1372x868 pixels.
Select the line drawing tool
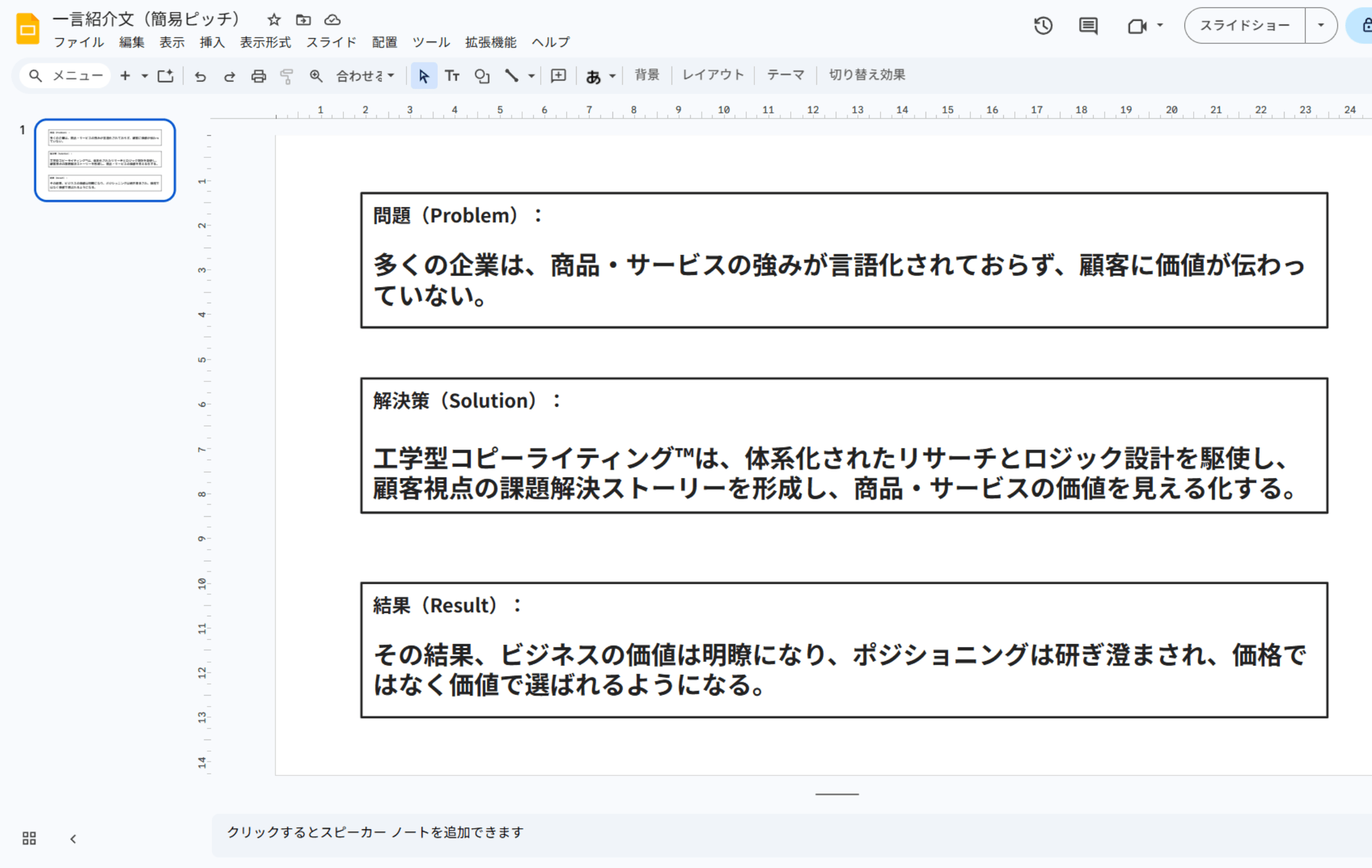512,75
